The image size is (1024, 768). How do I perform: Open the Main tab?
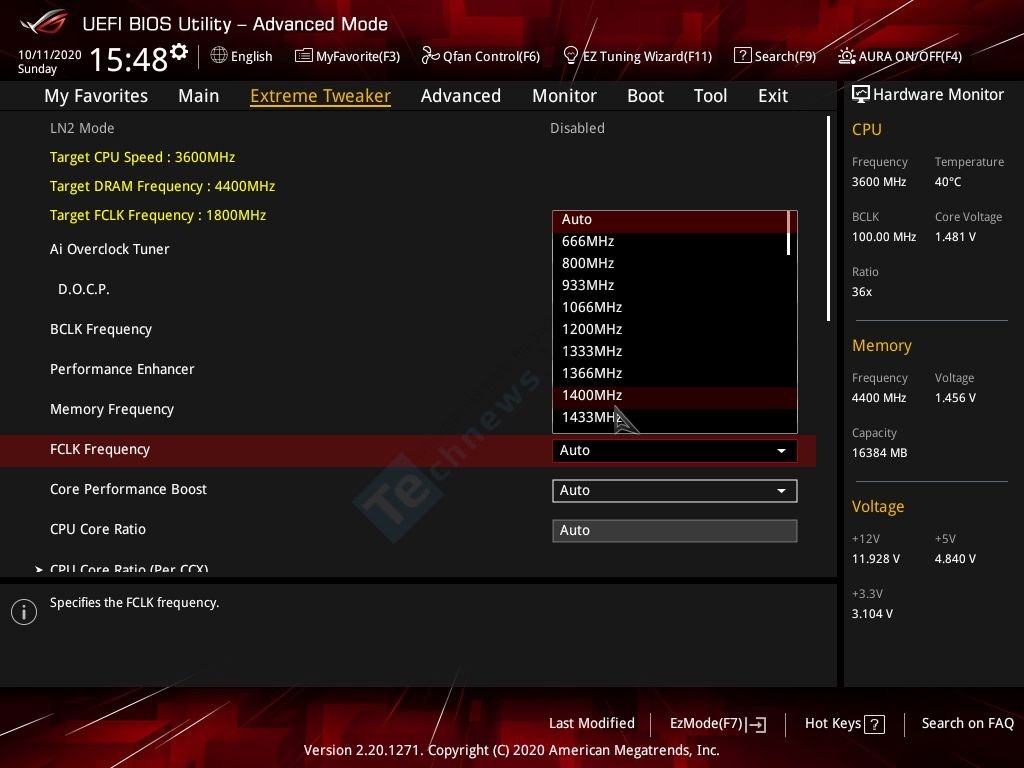(x=199, y=96)
